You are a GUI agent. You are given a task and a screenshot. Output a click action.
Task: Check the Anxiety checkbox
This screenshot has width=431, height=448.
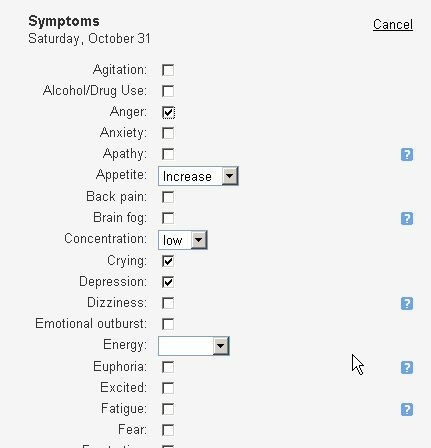click(168, 133)
